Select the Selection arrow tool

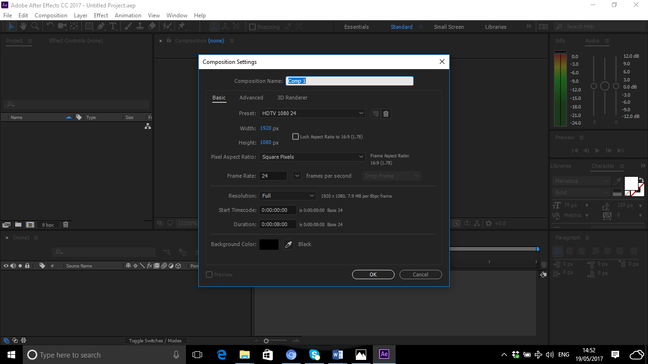[x=12, y=26]
